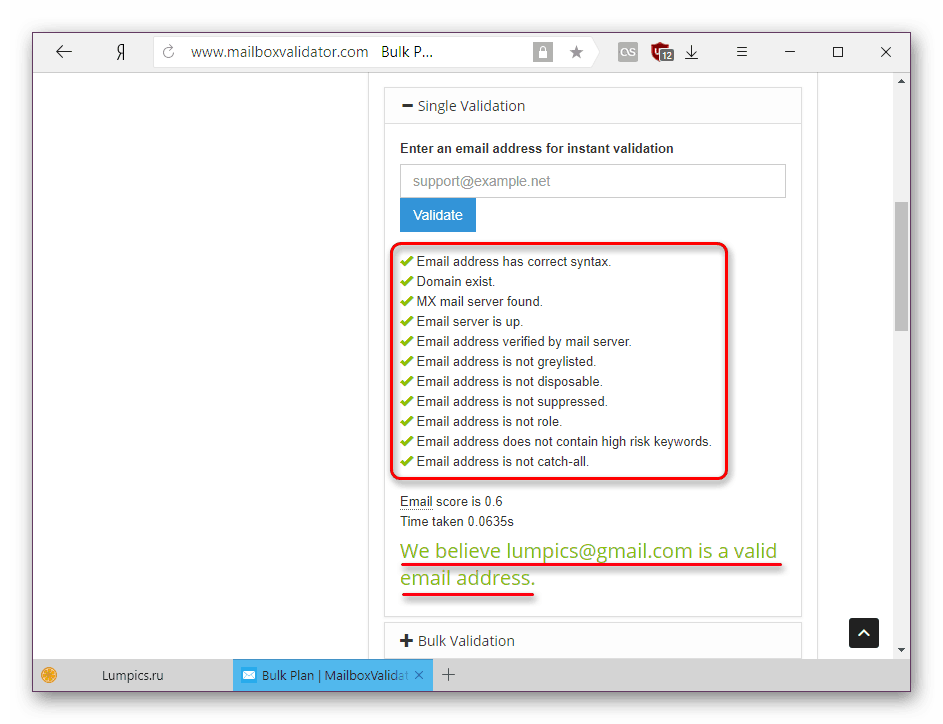Screen dimensions: 943x724
Task: Open the downloads arrow icon
Action: pyautogui.click(x=692, y=52)
